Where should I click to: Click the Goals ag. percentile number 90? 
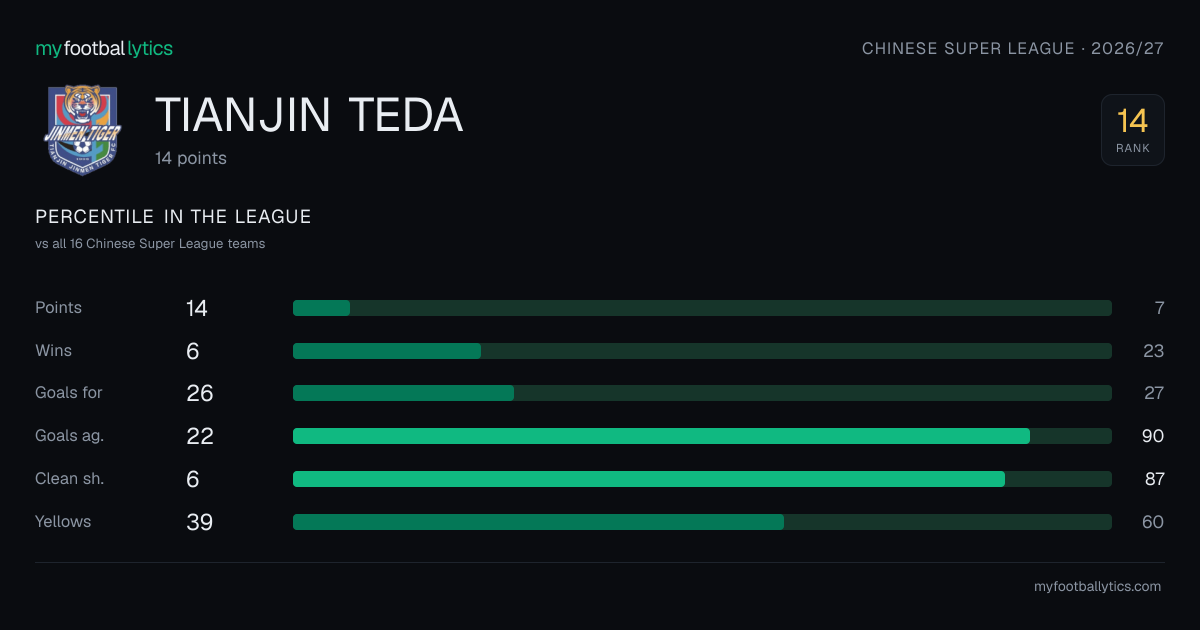pyautogui.click(x=1154, y=436)
